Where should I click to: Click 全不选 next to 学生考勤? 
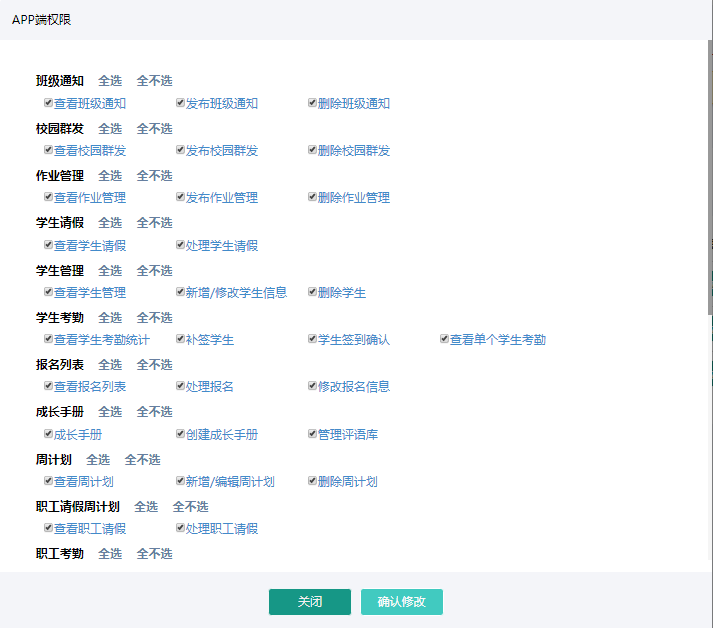point(155,317)
